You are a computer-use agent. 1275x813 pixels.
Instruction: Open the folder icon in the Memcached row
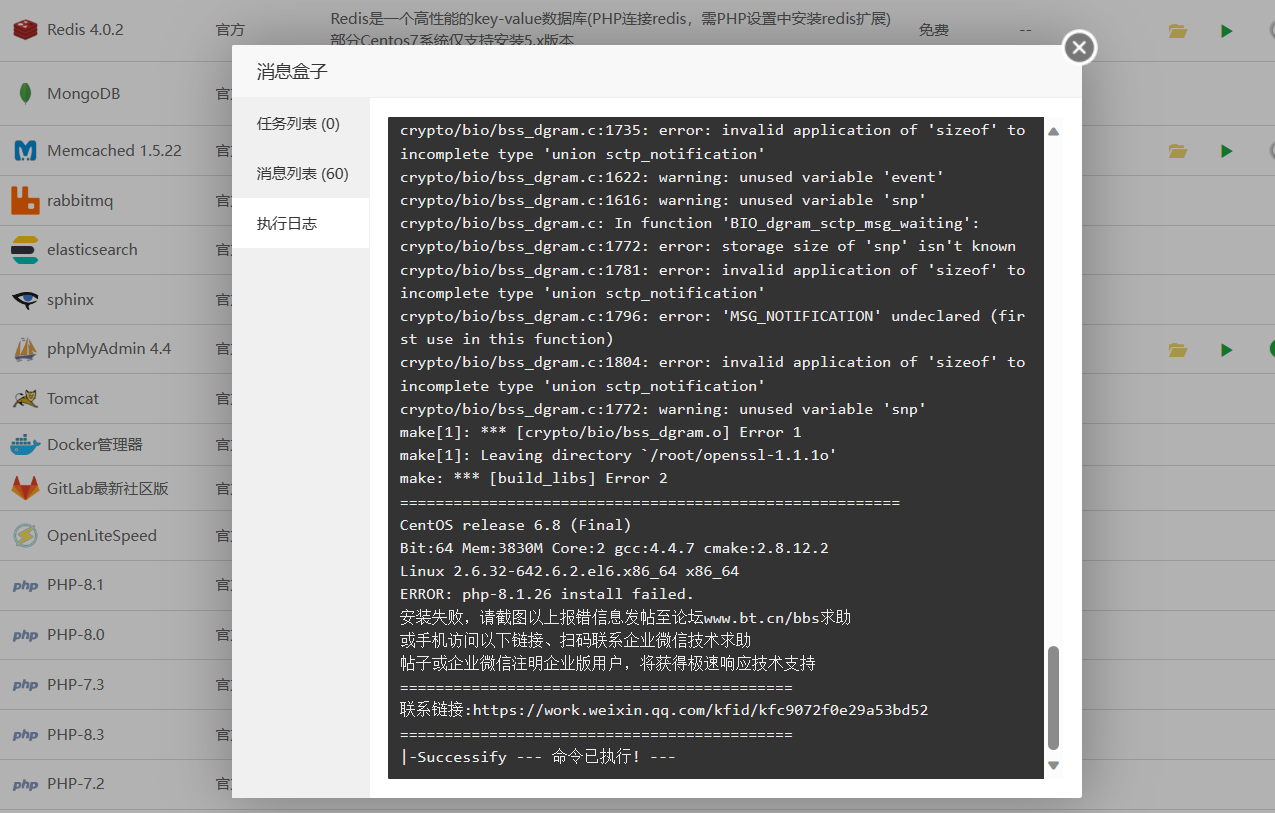[1178, 151]
